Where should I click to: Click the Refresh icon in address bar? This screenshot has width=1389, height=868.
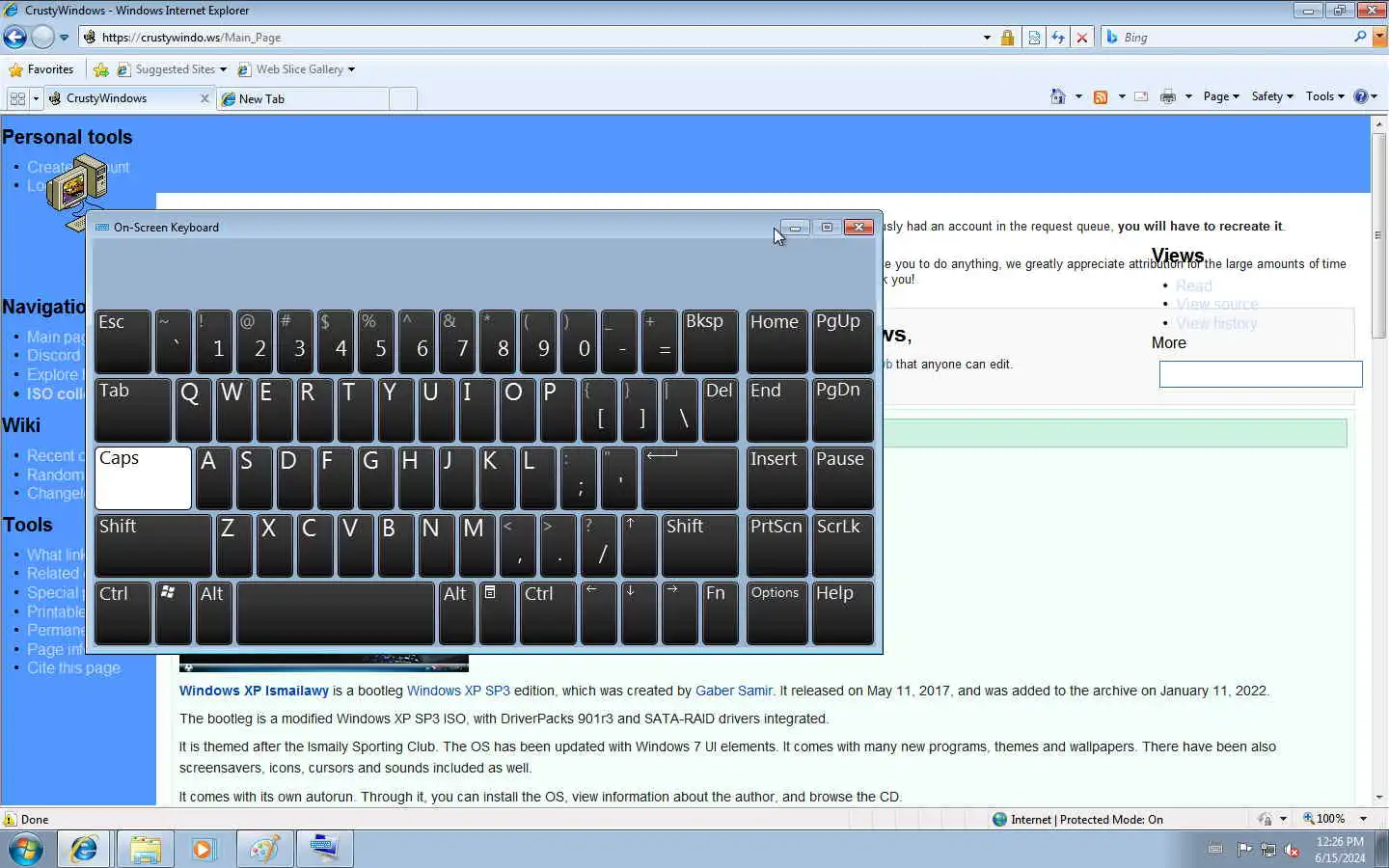1058,38
